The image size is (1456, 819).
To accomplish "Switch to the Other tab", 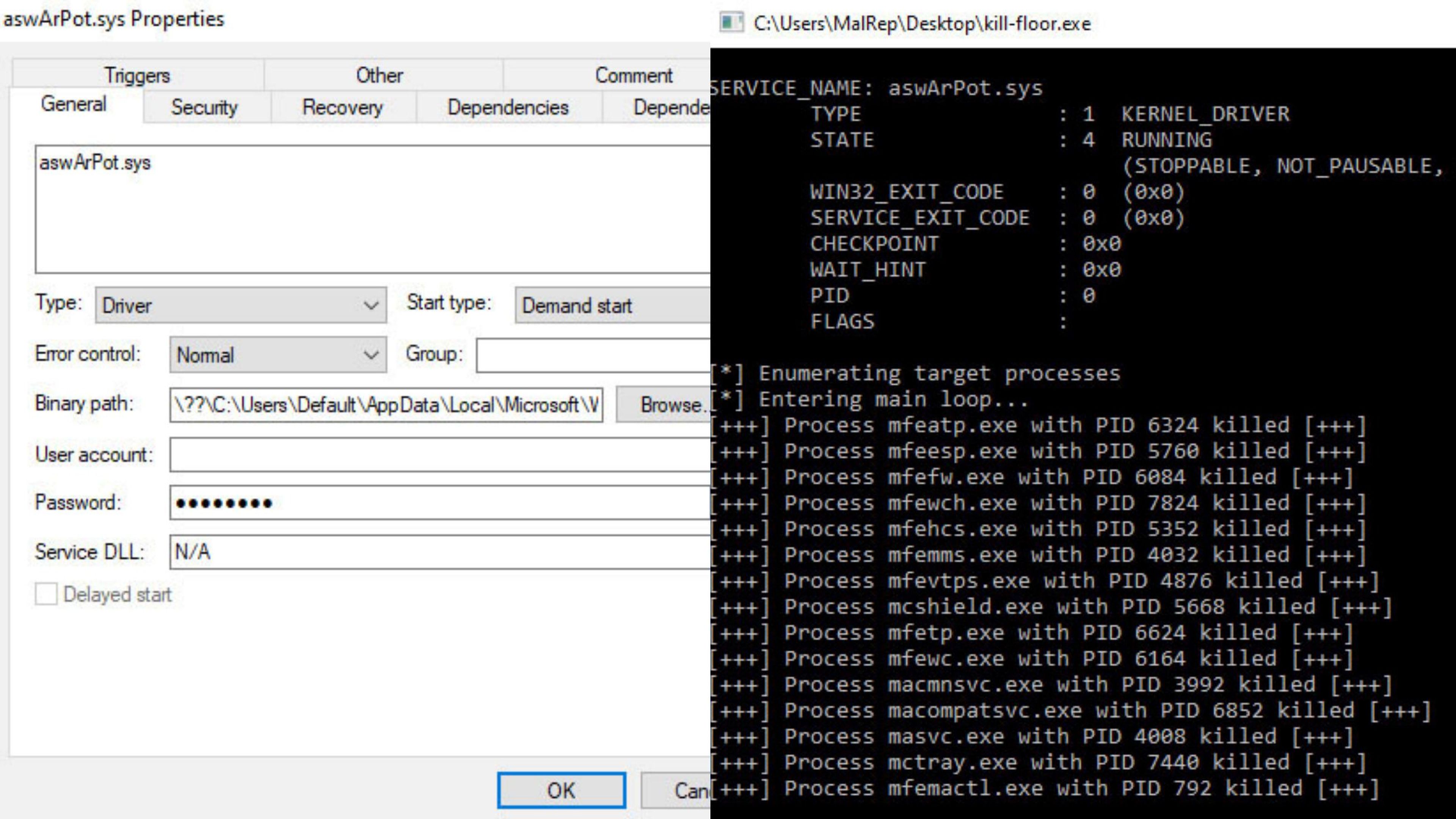I will pyautogui.click(x=379, y=75).
